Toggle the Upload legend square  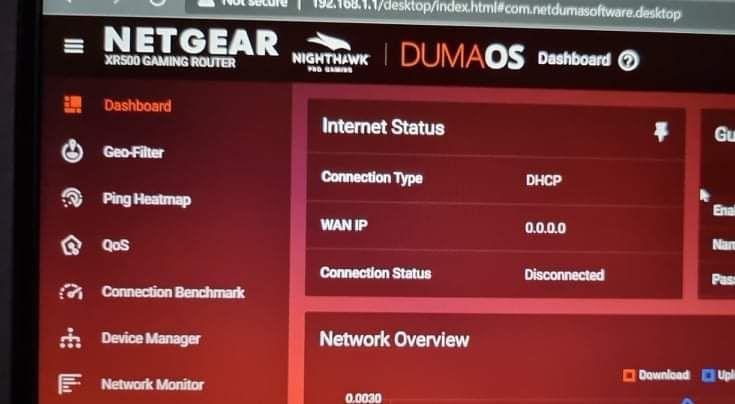pos(708,375)
